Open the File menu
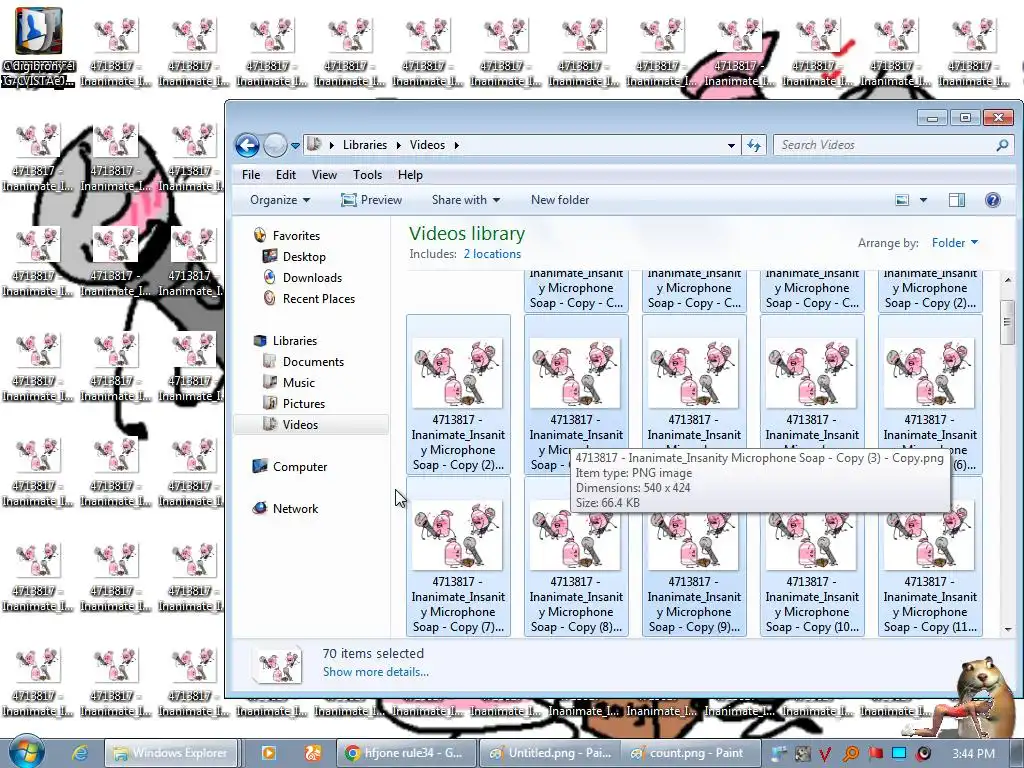Viewport: 1024px width, 768px height. click(251, 175)
